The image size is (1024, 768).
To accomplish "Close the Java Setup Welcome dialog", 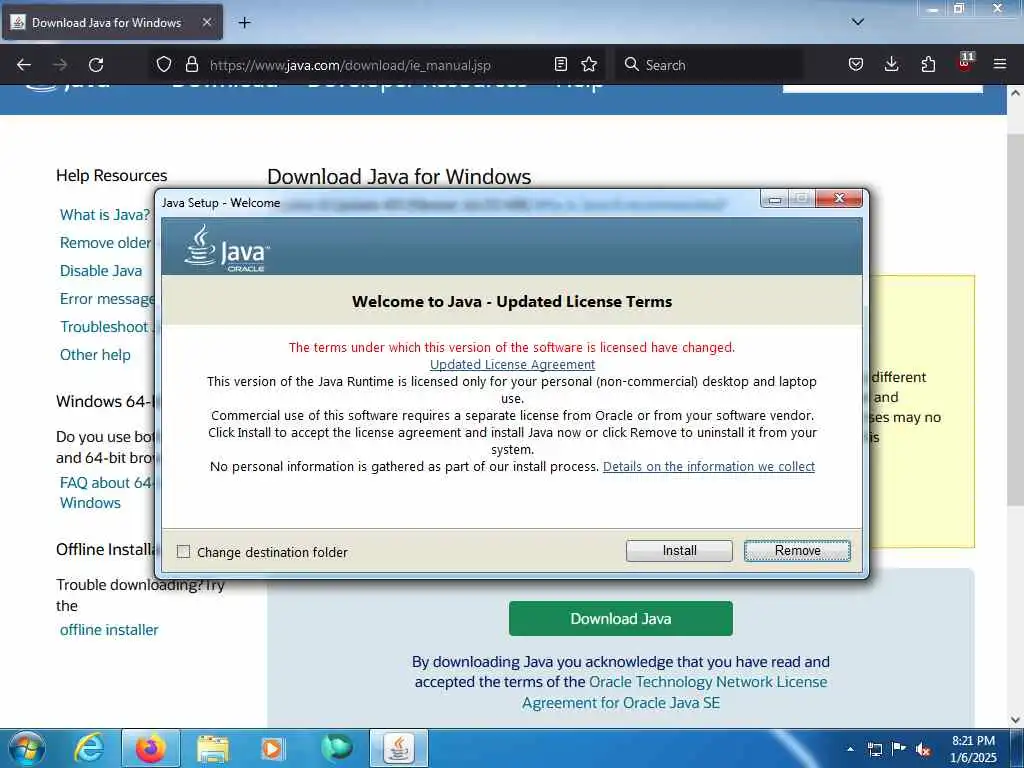I will point(839,199).
